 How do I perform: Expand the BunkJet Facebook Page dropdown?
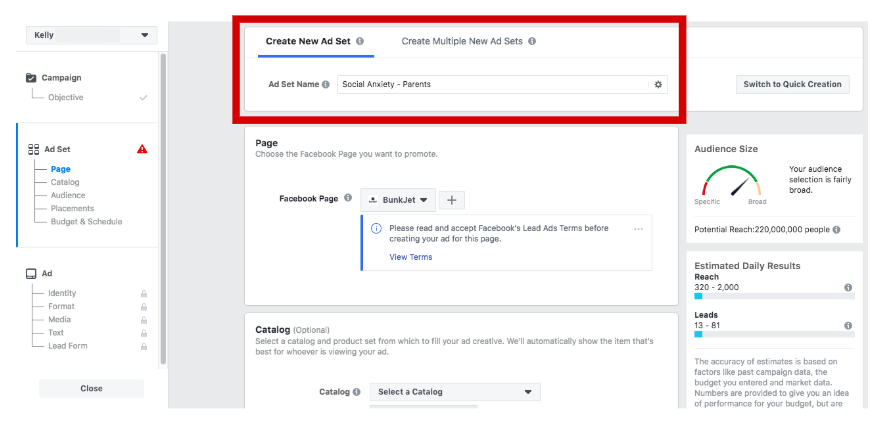(x=398, y=200)
